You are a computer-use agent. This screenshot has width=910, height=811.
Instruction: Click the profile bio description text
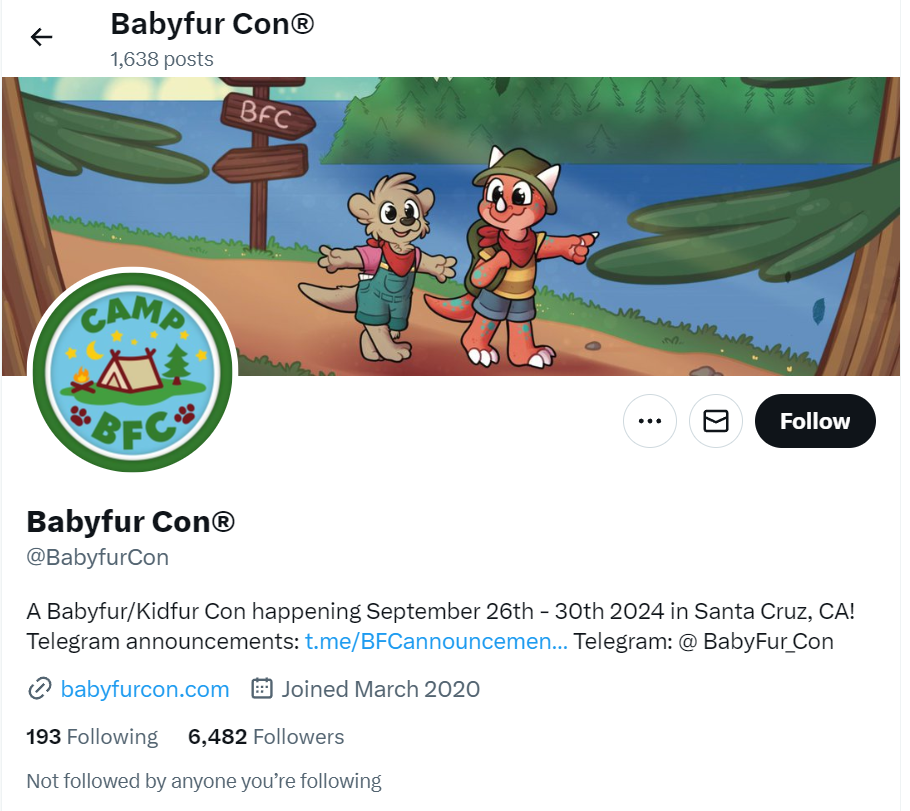tap(440, 626)
